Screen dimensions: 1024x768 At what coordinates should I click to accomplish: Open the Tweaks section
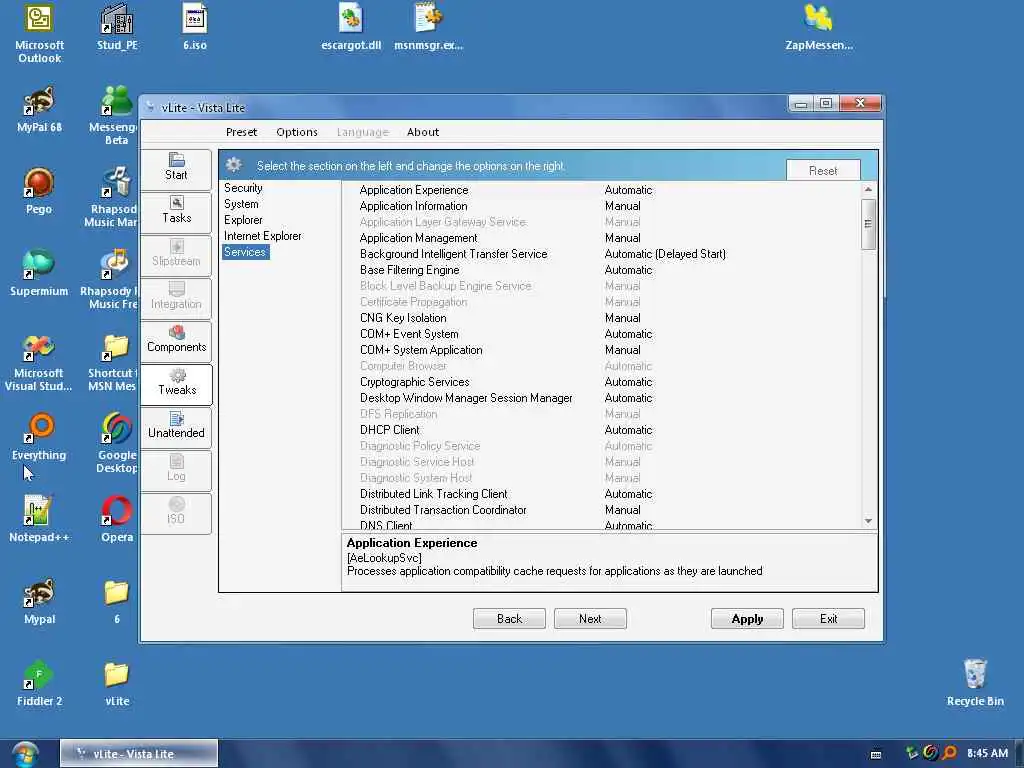pyautogui.click(x=176, y=384)
